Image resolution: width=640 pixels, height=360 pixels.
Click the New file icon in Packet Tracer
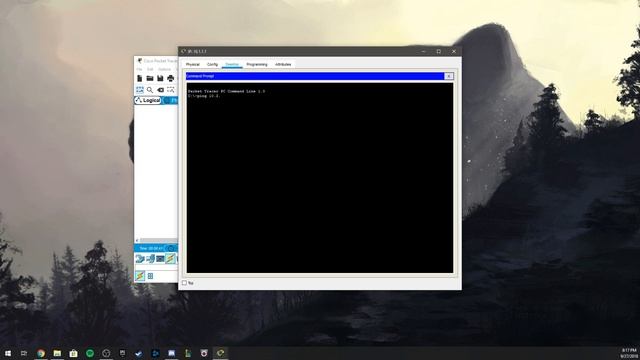click(x=140, y=78)
